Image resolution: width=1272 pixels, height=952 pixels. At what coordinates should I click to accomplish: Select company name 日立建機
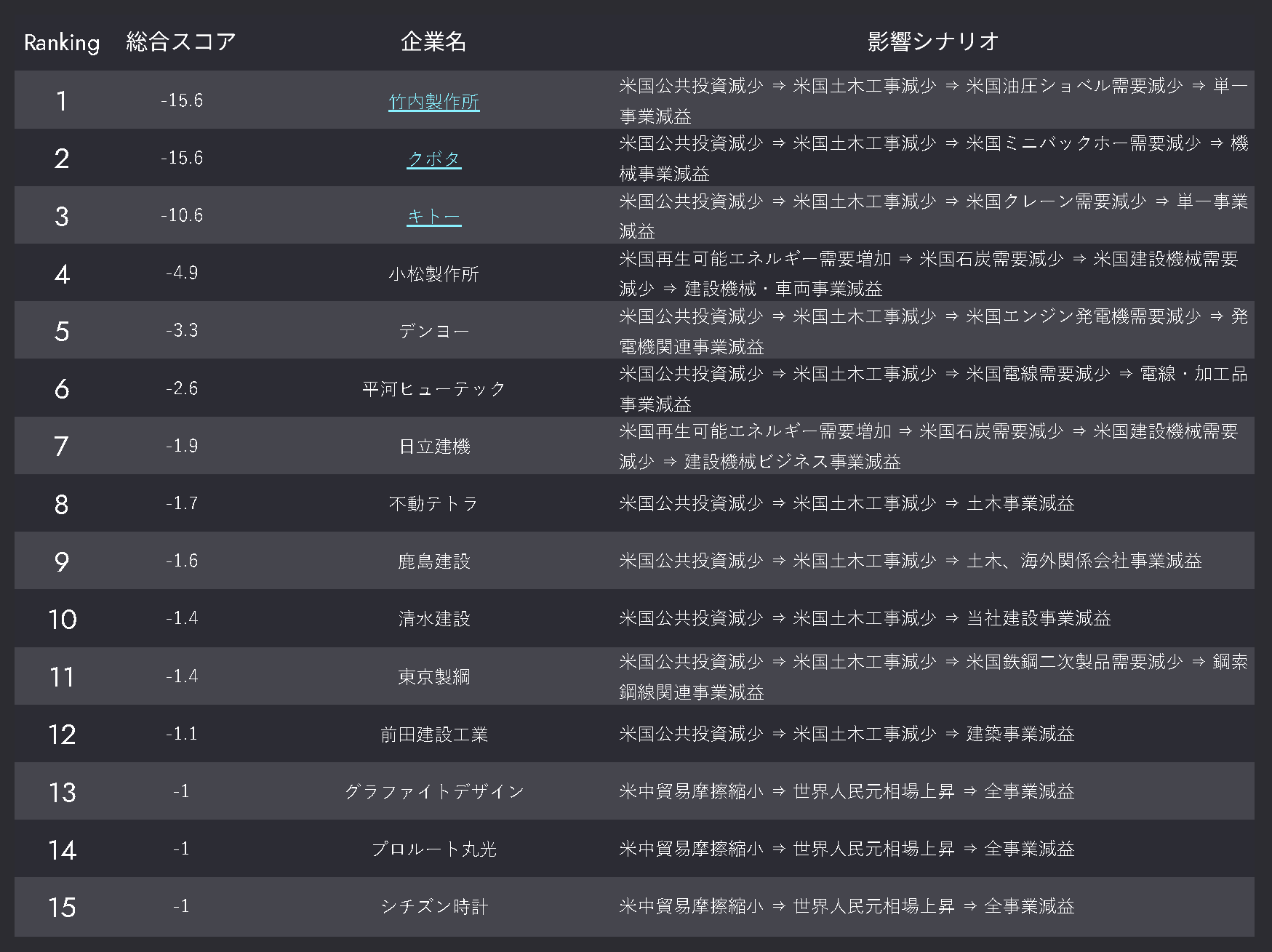tap(433, 447)
